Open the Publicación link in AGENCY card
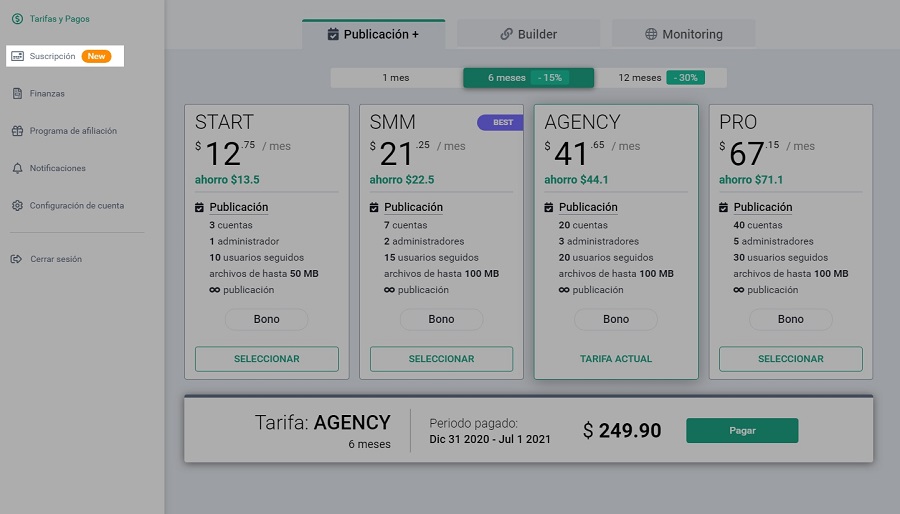The width and height of the screenshot is (900, 514). coord(588,207)
